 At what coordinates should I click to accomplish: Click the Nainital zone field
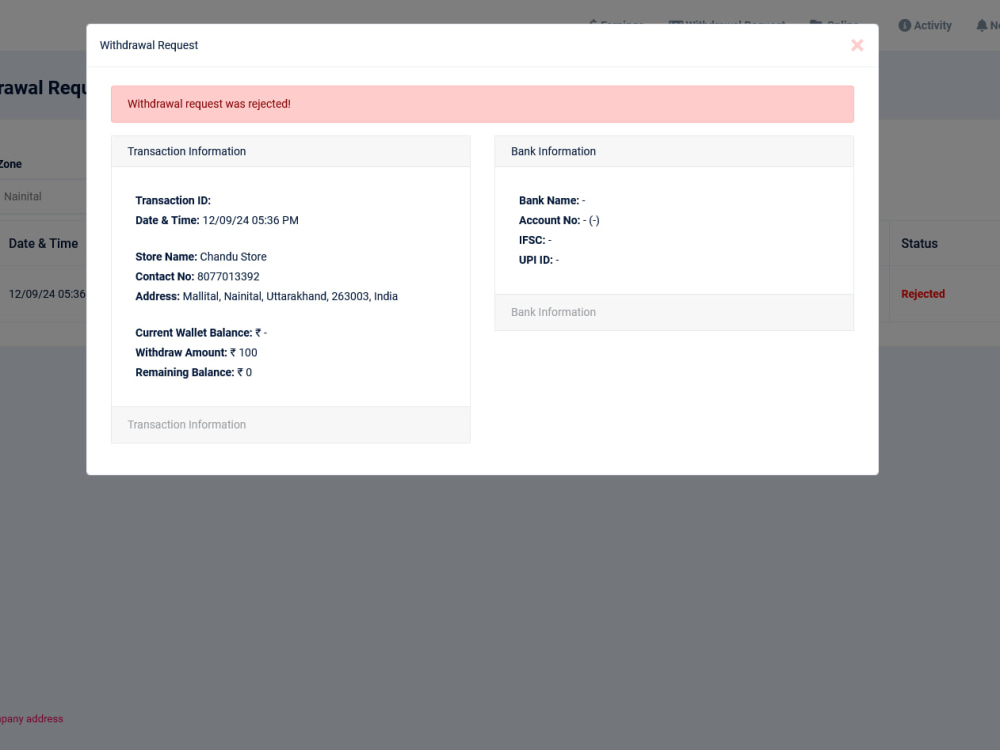(43, 196)
